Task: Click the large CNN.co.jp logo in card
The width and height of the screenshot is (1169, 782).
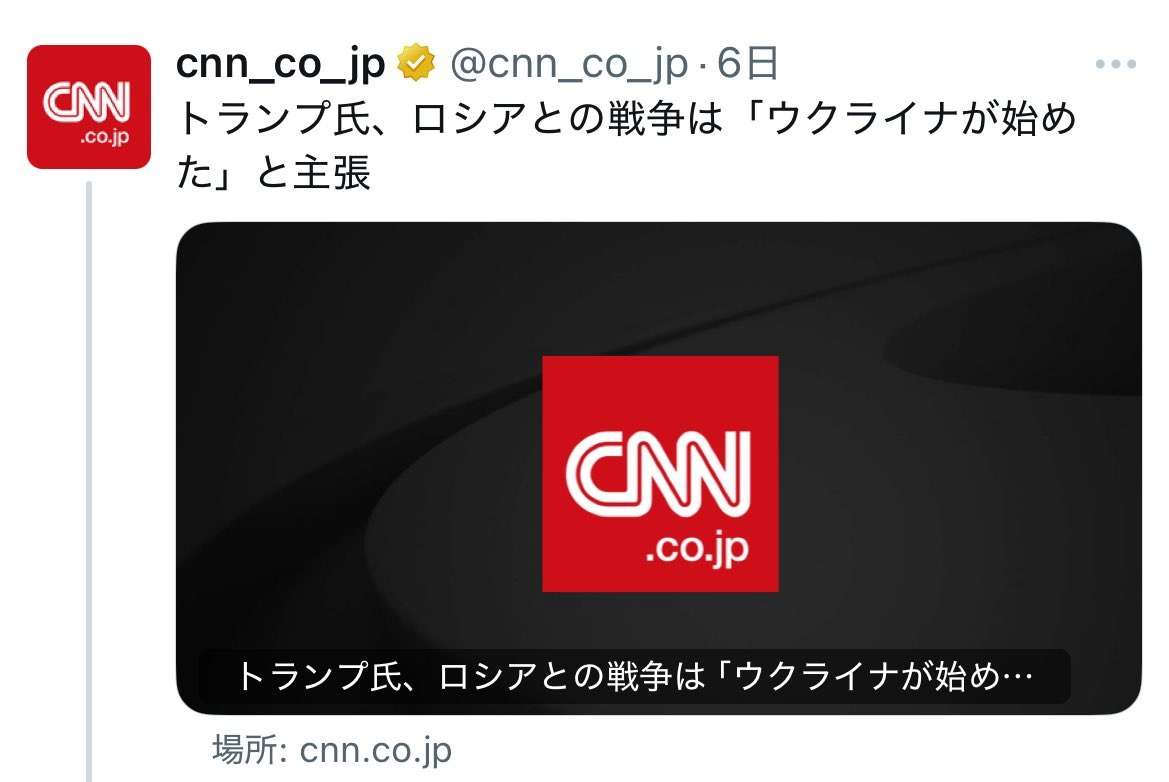Action: pyautogui.click(x=660, y=474)
